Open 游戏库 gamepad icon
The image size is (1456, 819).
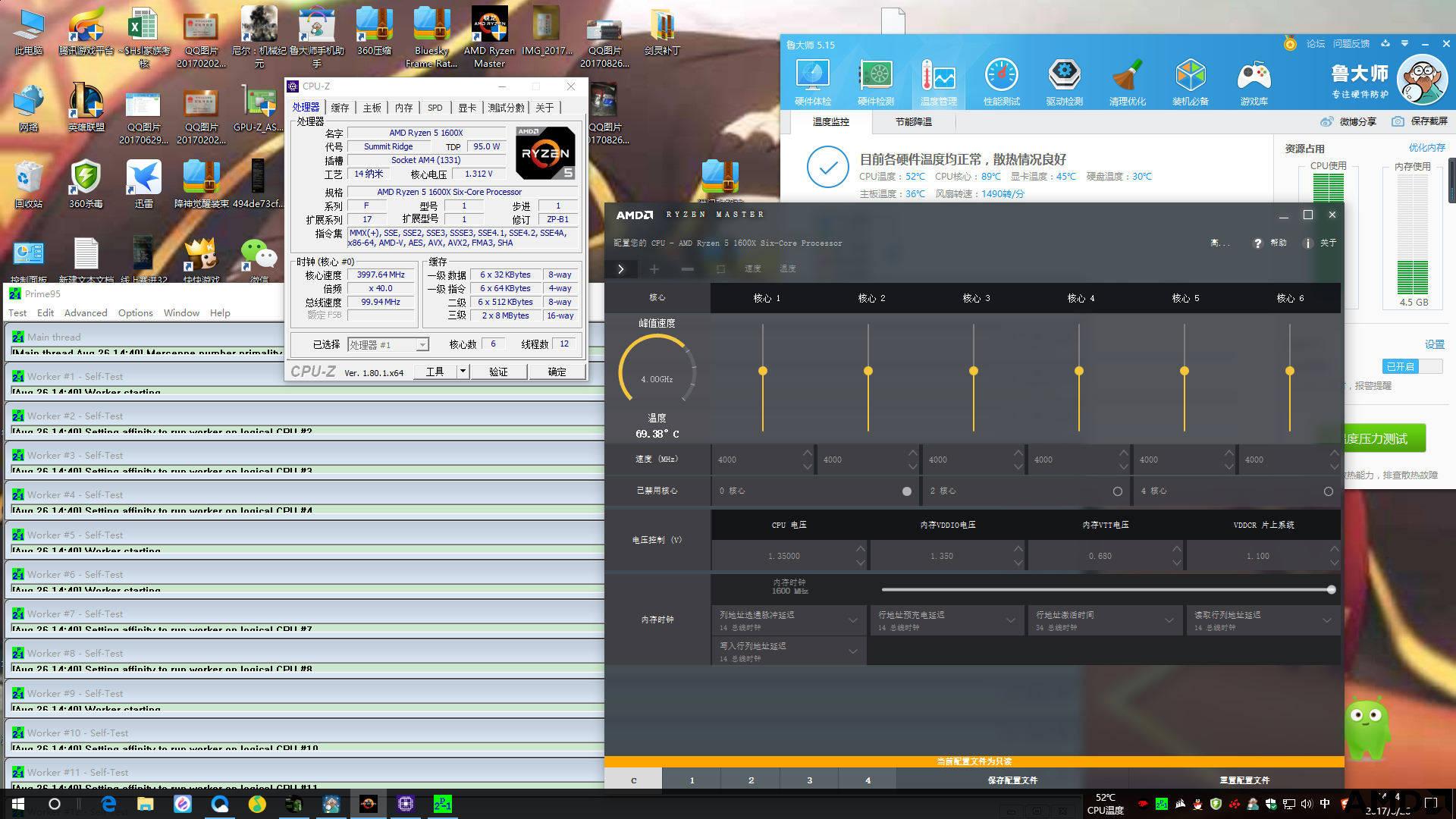[1254, 82]
